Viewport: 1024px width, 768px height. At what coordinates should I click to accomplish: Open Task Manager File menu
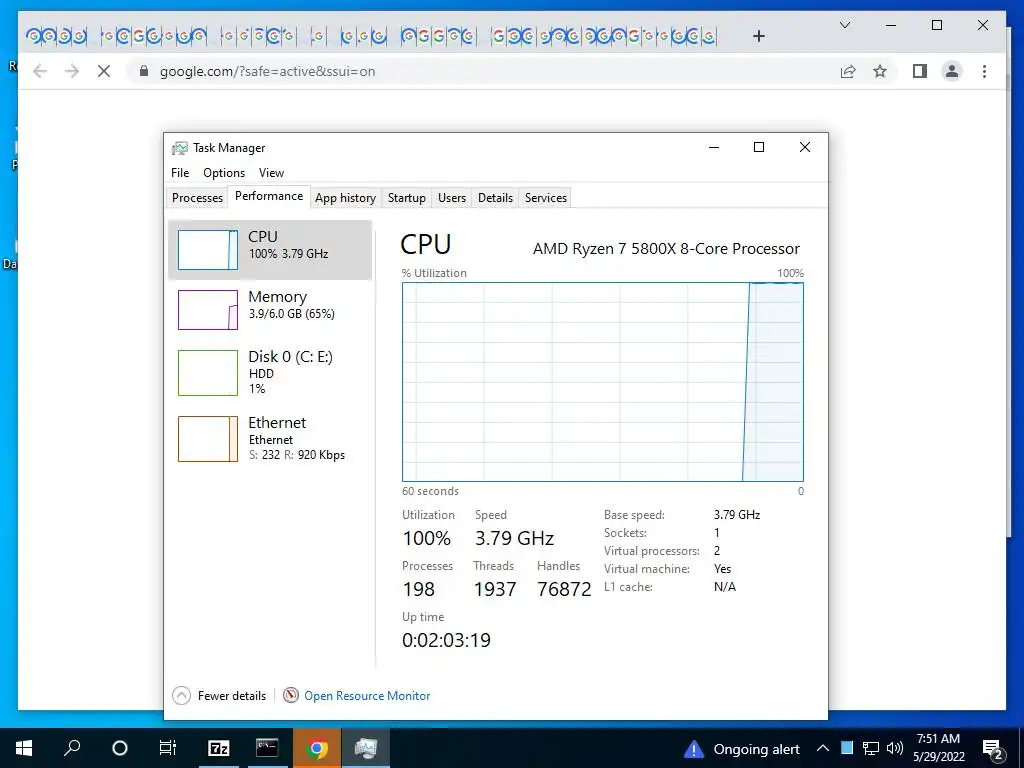point(180,172)
